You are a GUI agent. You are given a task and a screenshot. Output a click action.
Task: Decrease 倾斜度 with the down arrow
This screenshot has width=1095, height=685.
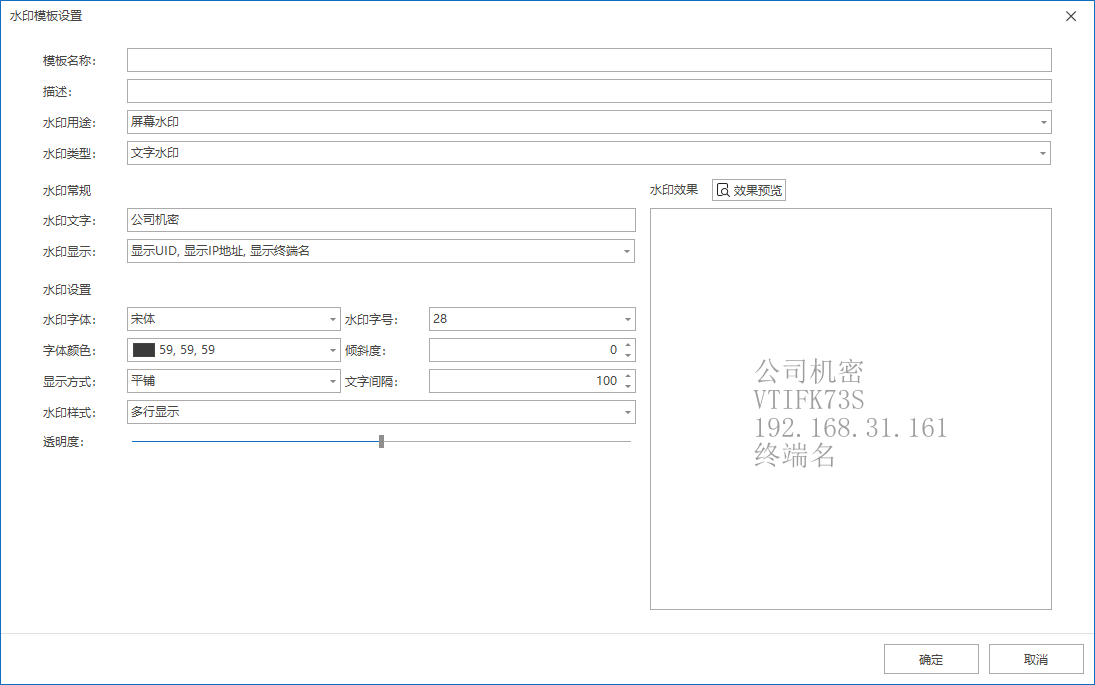[627, 355]
